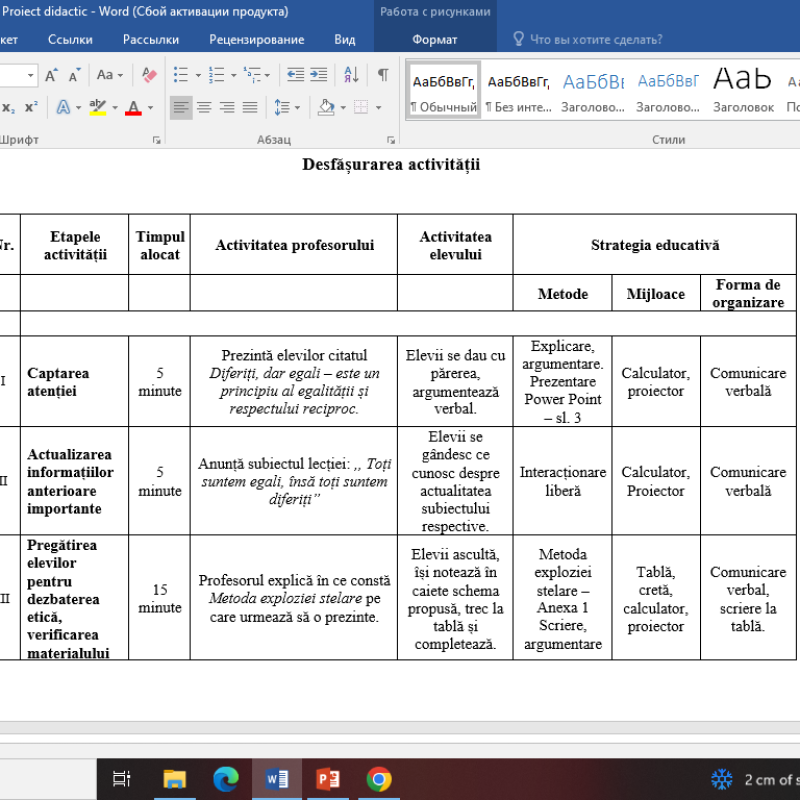The image size is (800, 800).
Task: Apply text highlight color
Action: (97, 107)
